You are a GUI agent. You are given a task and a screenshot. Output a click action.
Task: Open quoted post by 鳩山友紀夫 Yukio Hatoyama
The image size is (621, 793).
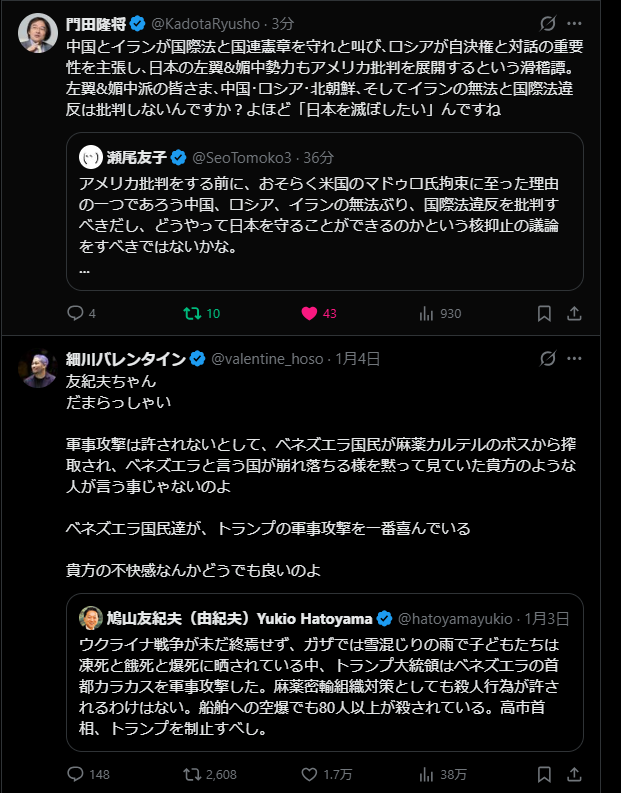[325, 672]
